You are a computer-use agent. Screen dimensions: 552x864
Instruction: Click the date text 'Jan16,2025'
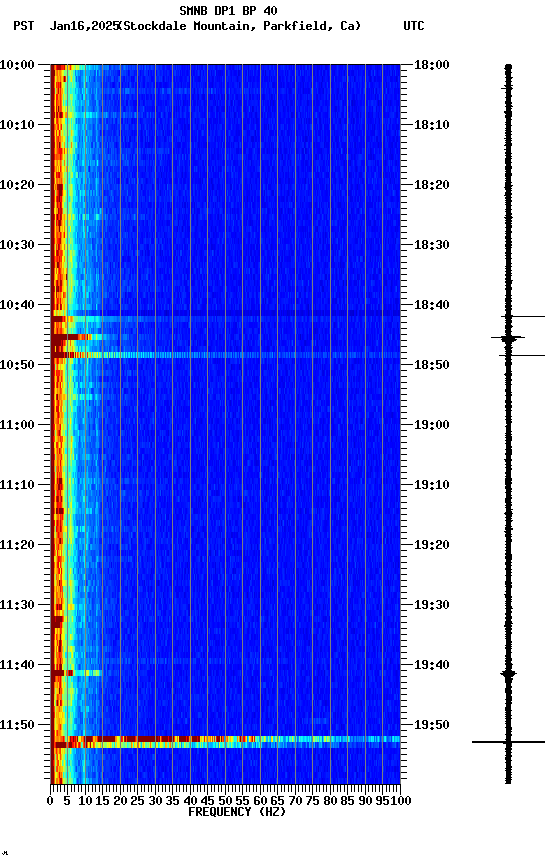(x=84, y=26)
